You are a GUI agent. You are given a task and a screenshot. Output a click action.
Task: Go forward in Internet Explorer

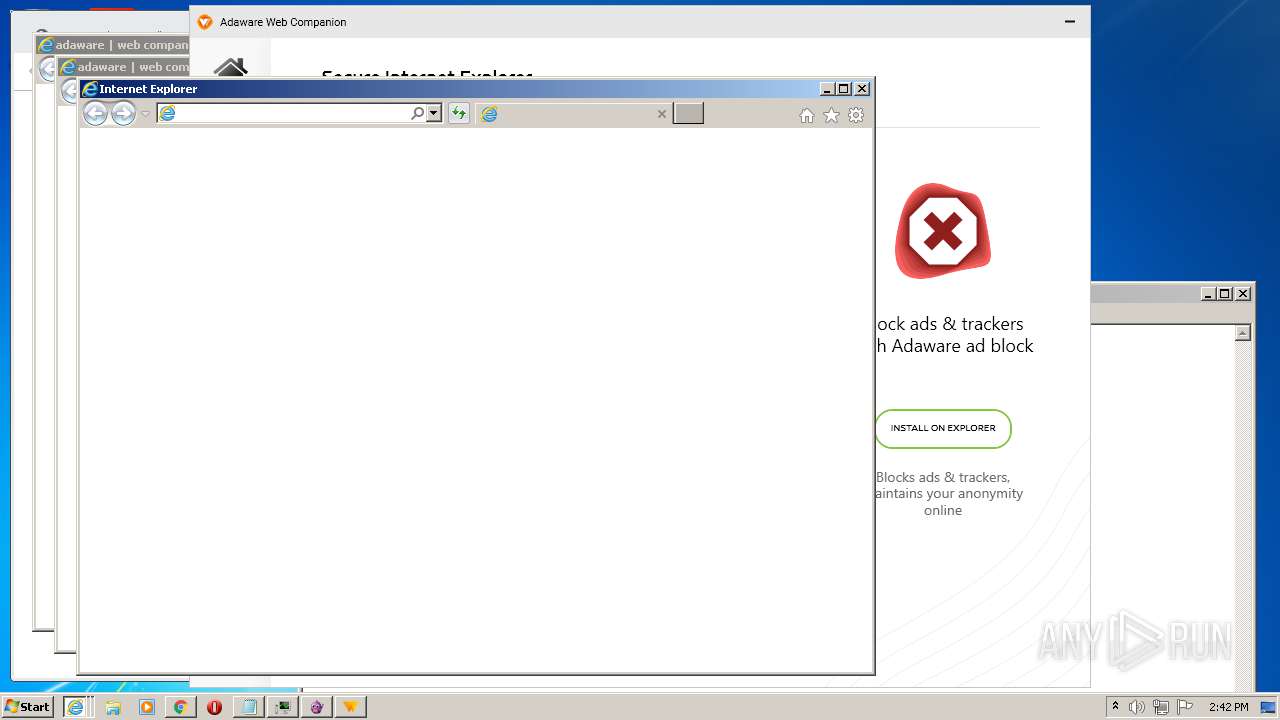(x=123, y=114)
